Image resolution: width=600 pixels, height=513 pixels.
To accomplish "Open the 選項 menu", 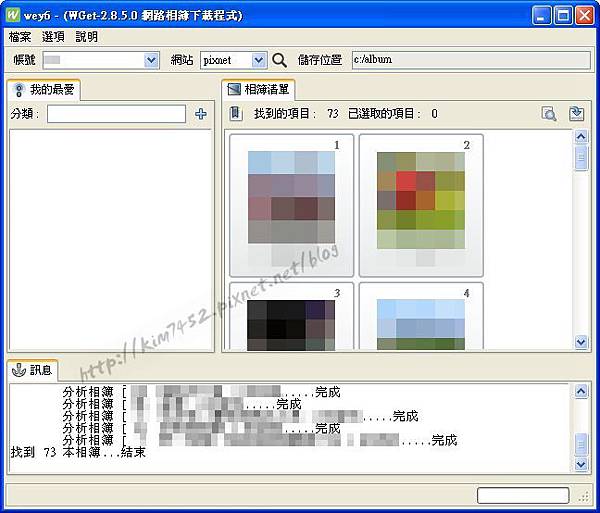I will (x=53, y=37).
